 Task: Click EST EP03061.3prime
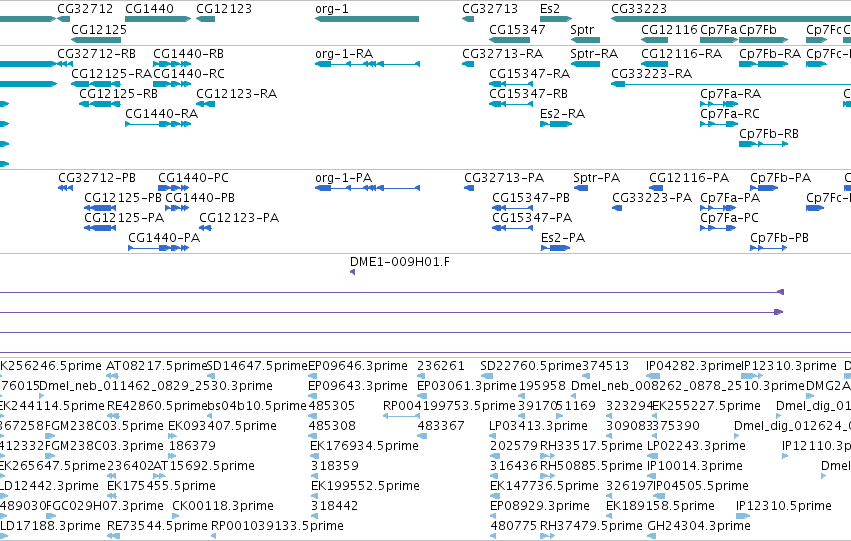(467, 386)
